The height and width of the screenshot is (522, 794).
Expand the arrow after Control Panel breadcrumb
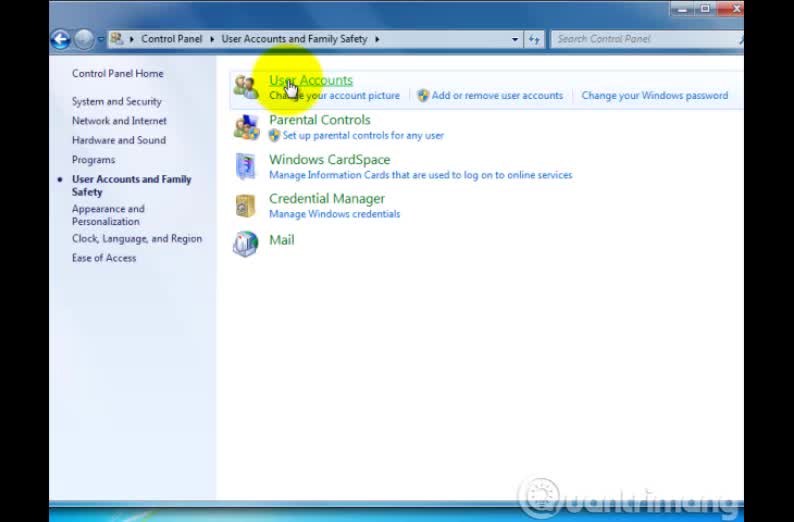[x=212, y=39]
